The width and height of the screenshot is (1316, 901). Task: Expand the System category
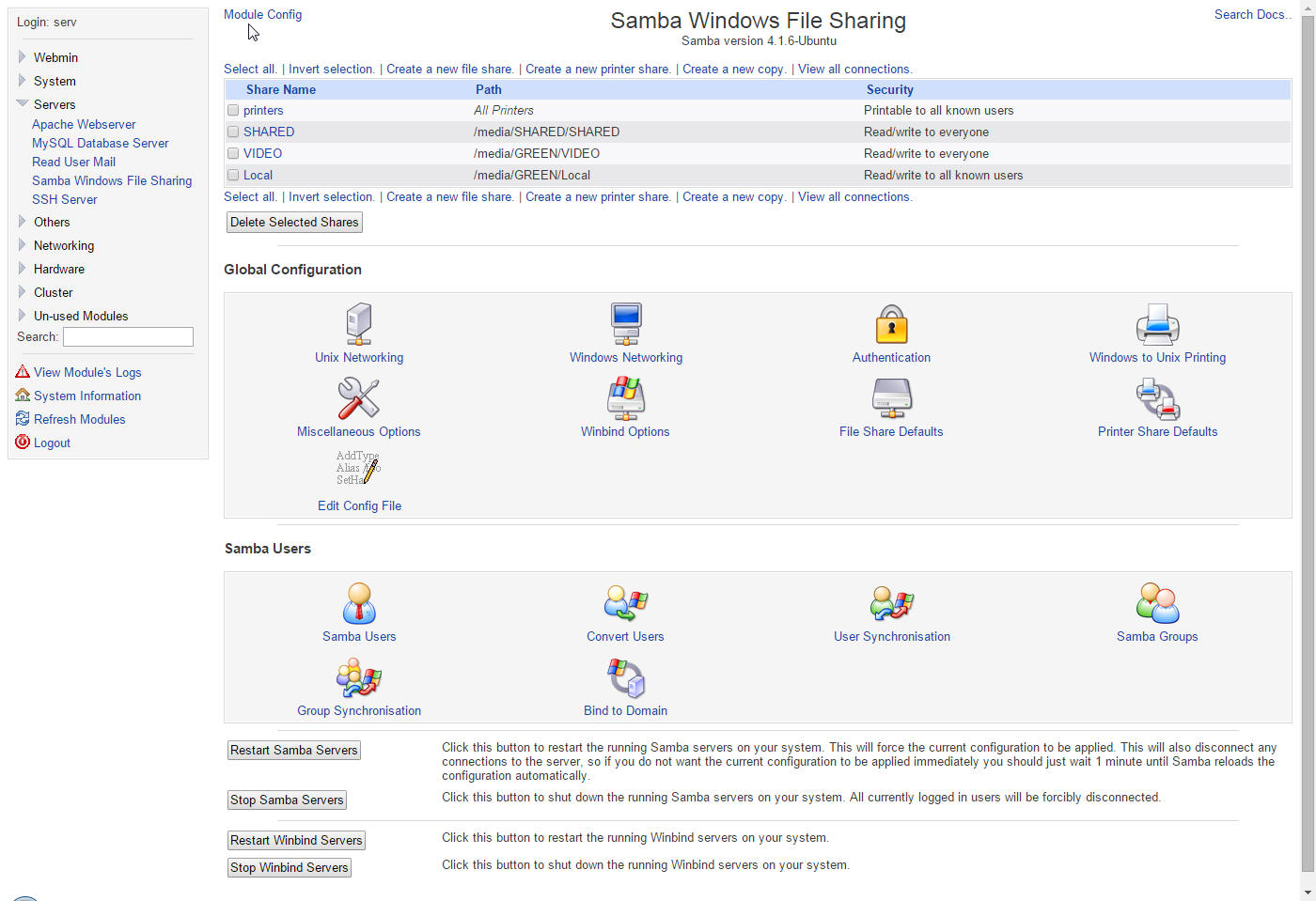[x=22, y=81]
